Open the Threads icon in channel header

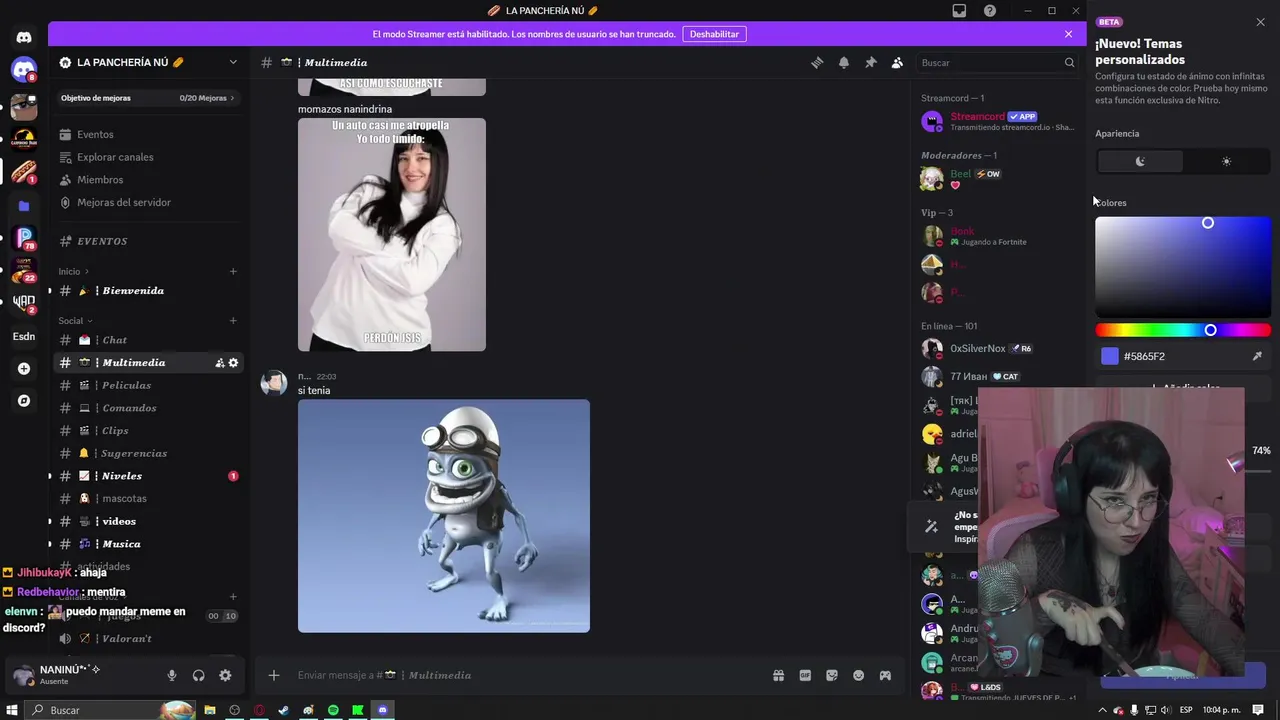(x=817, y=62)
